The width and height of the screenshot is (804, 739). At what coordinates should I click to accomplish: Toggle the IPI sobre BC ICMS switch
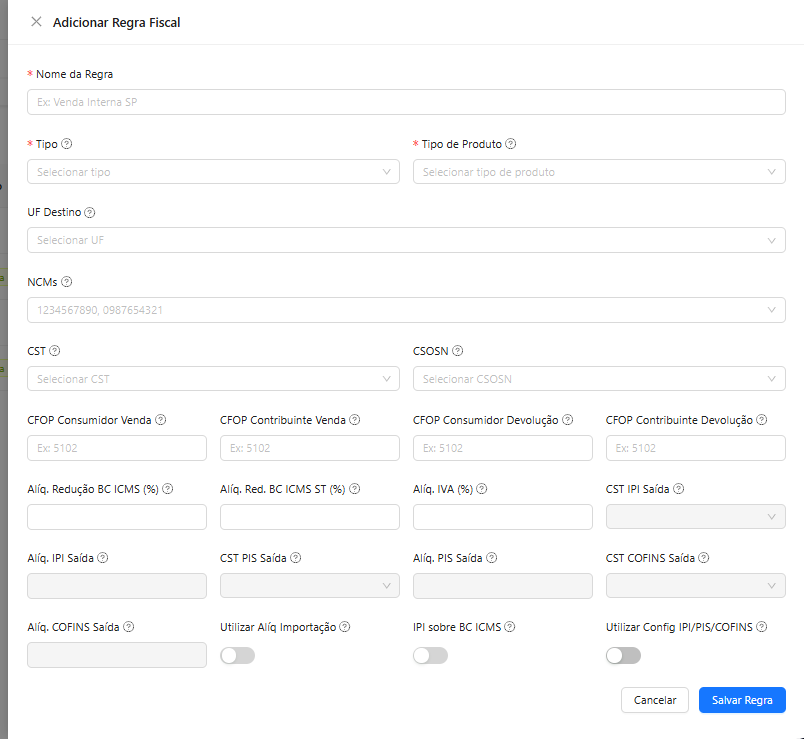pyautogui.click(x=430, y=656)
